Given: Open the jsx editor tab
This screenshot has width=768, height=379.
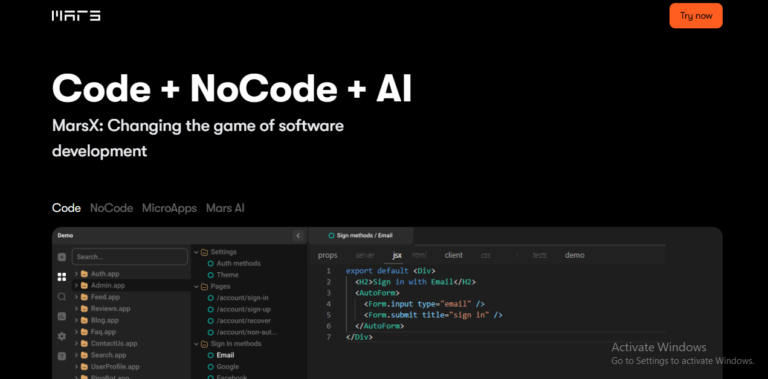Looking at the screenshot, I should tap(397, 255).
